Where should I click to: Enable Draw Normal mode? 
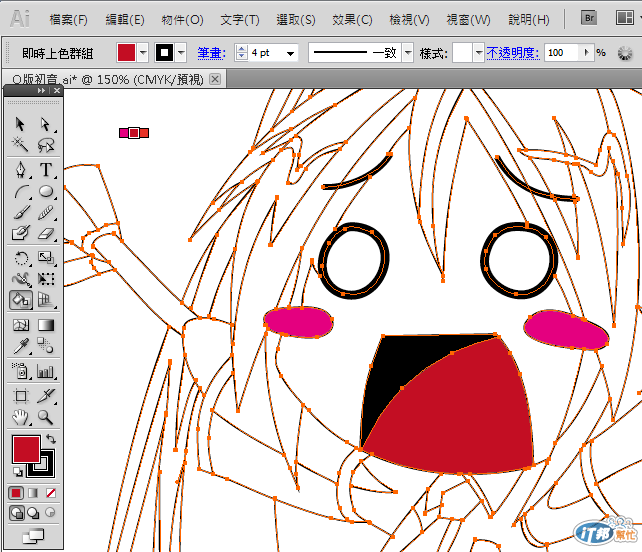coord(16,513)
